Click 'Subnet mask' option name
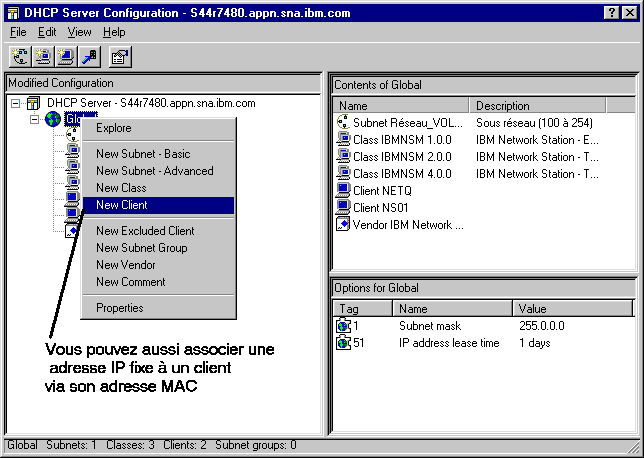Screen dimensions: 644x458 click(x=430, y=326)
